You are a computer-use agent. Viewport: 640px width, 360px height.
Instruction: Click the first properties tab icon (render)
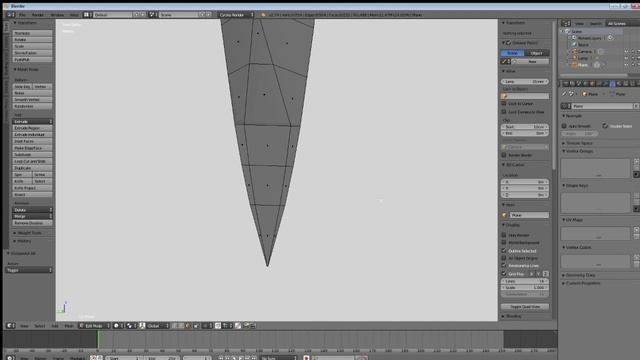(x=566, y=84)
